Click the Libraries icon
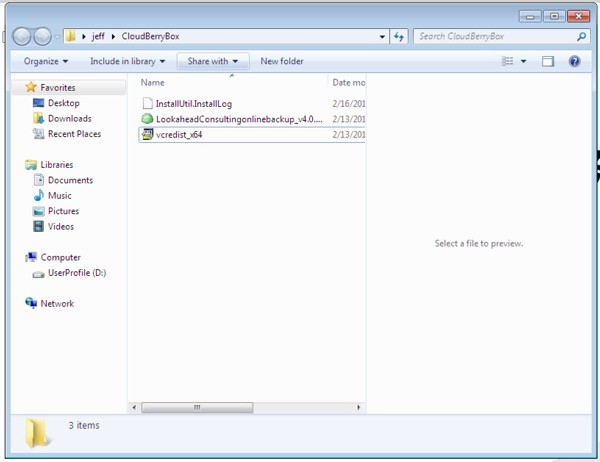Image resolution: width=600 pixels, height=462 pixels. (31, 165)
